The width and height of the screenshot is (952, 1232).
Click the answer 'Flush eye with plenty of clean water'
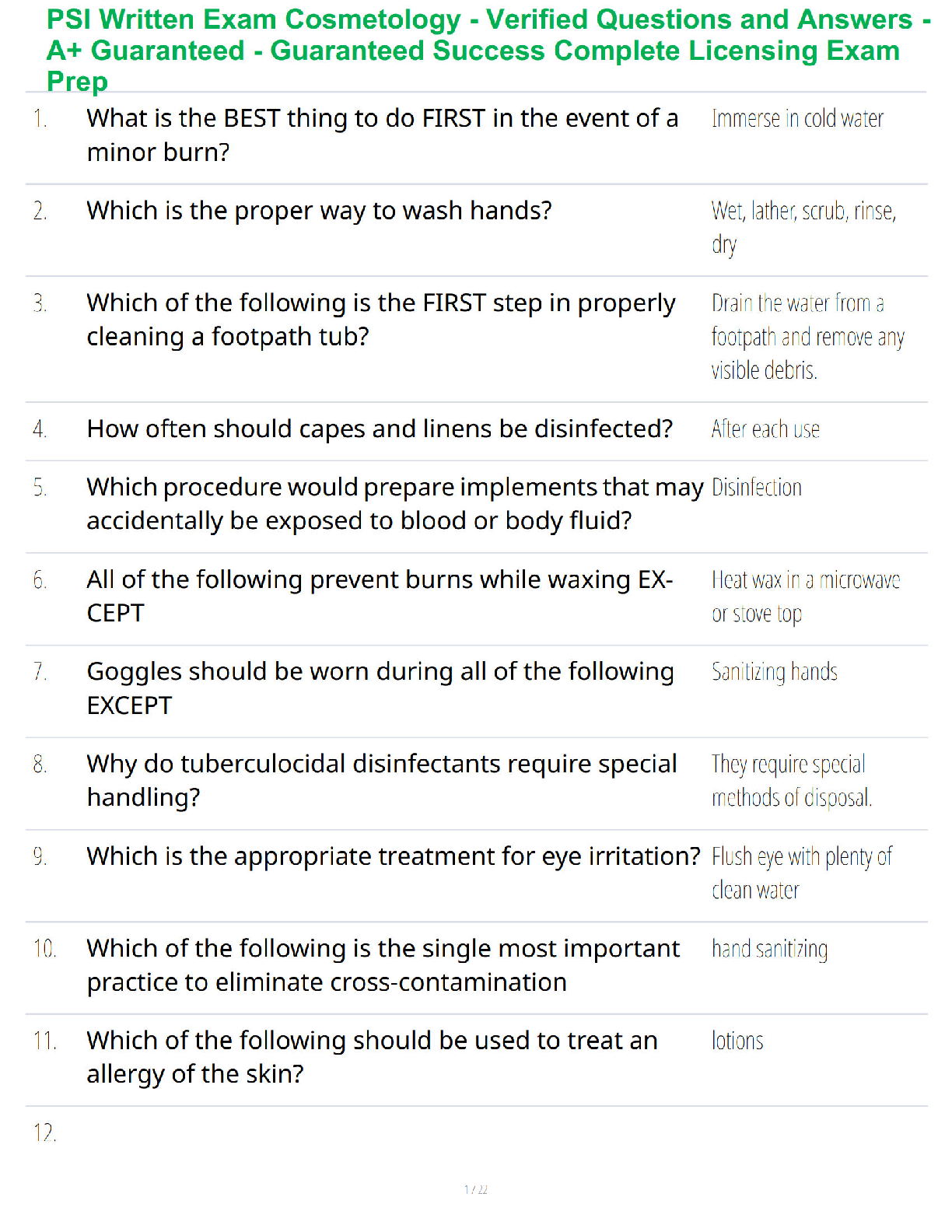pos(801,873)
